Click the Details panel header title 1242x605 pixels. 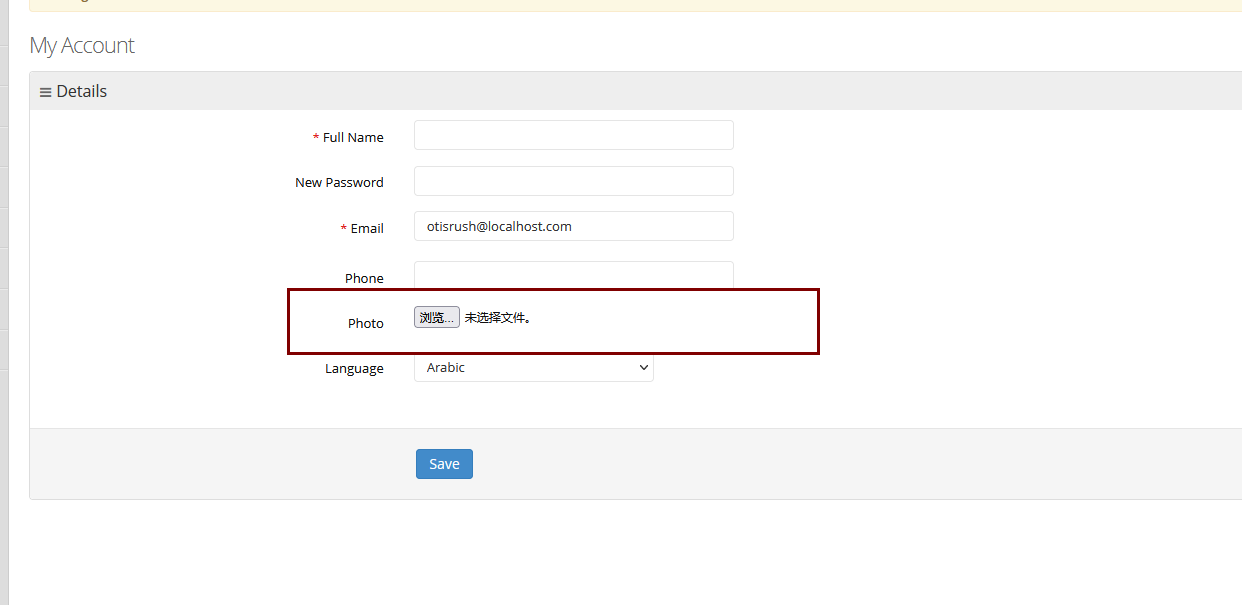(81, 91)
